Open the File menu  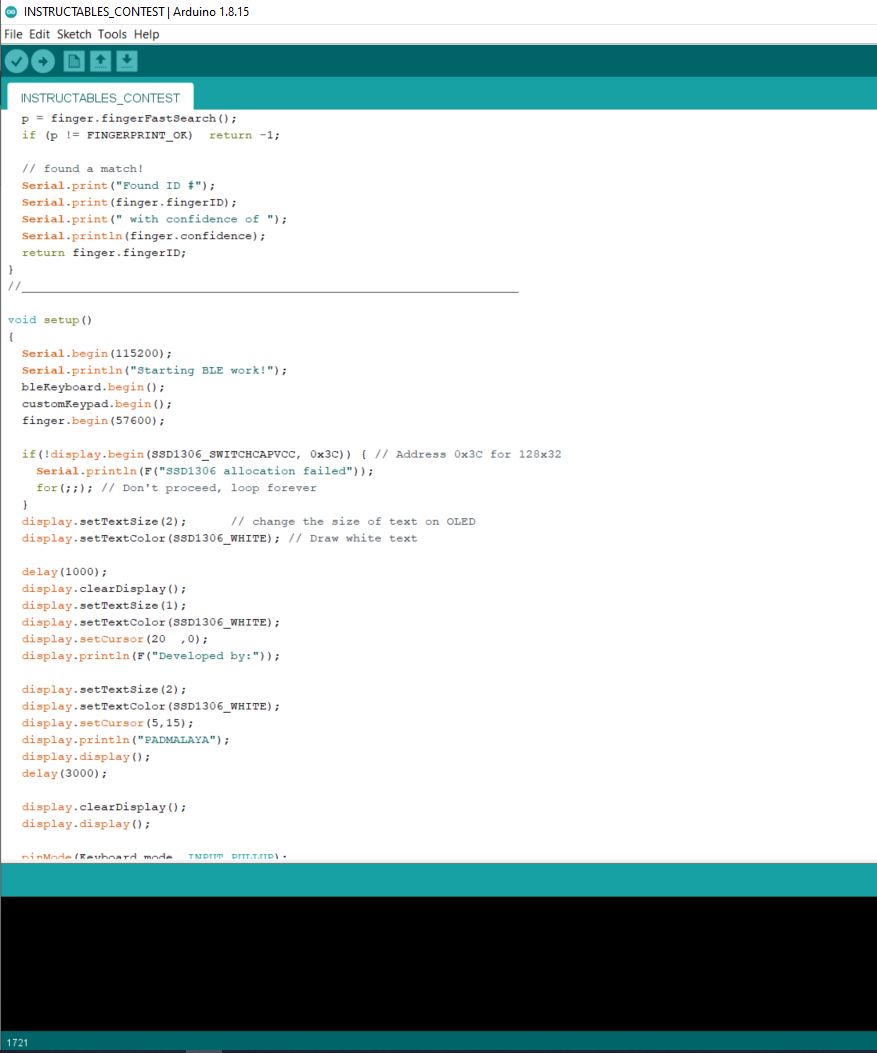point(13,34)
